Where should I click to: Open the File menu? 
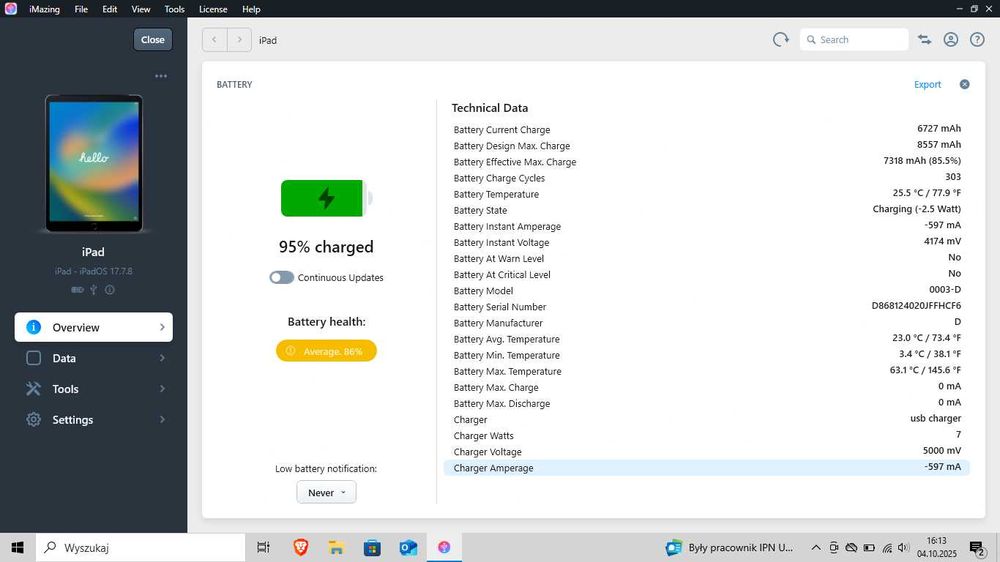(x=81, y=9)
